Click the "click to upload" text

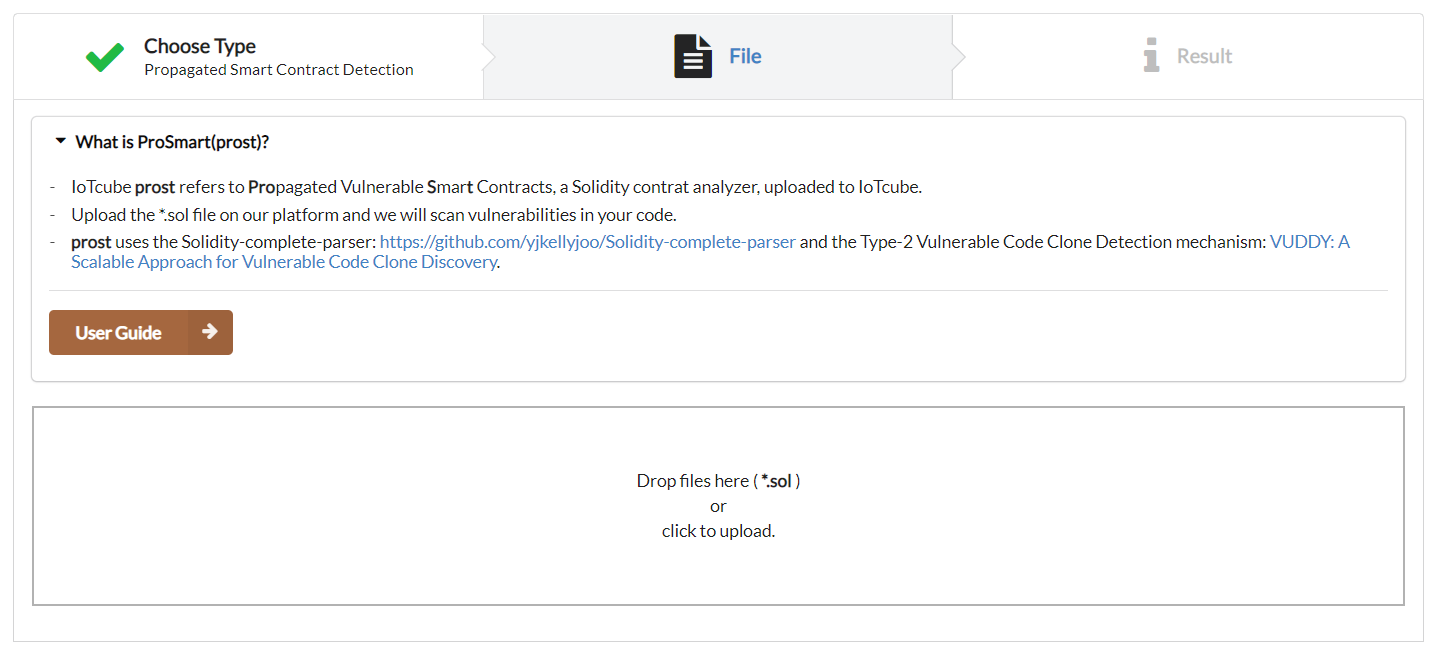click(x=718, y=531)
